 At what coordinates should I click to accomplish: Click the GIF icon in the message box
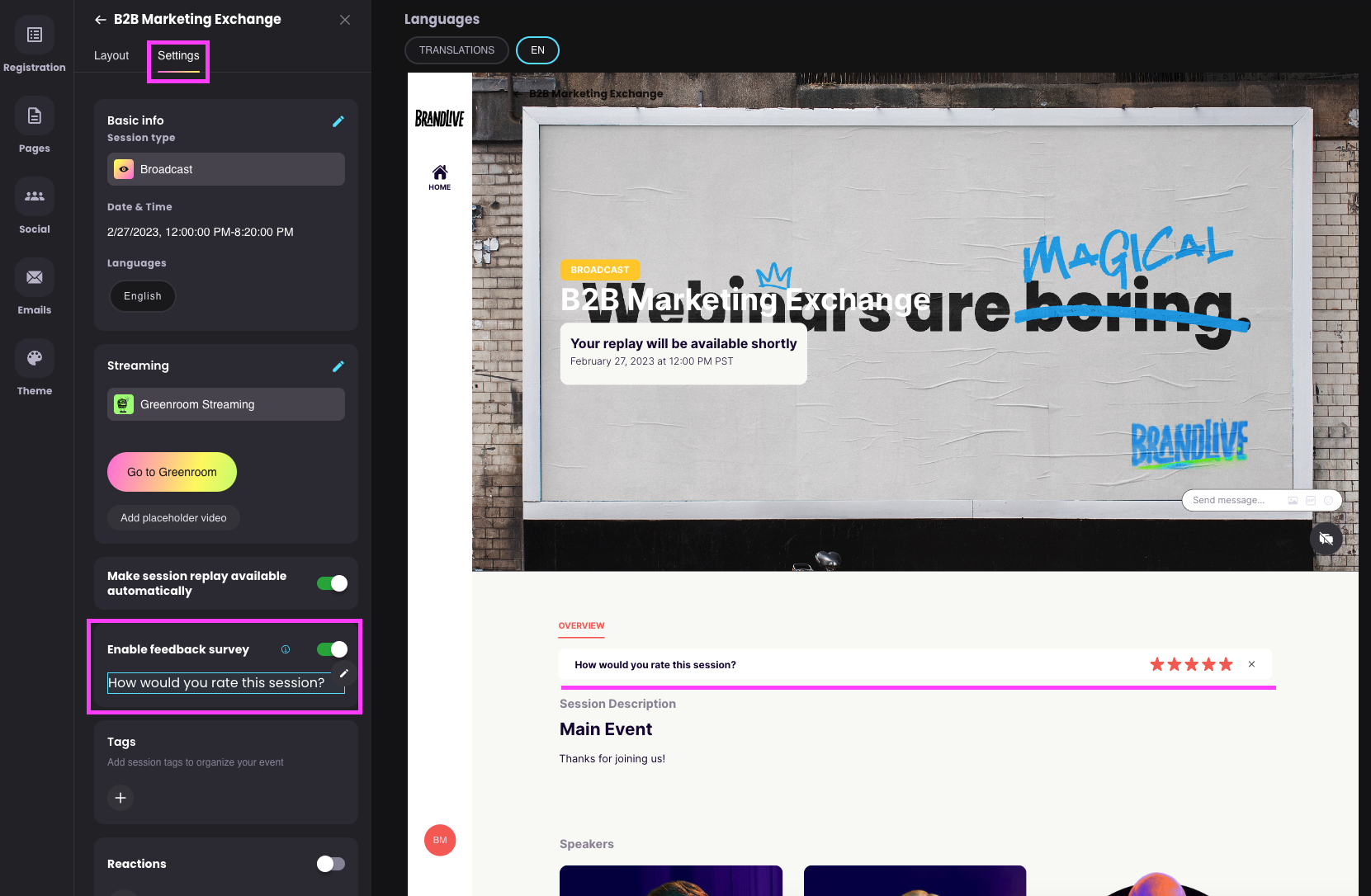(x=1311, y=500)
